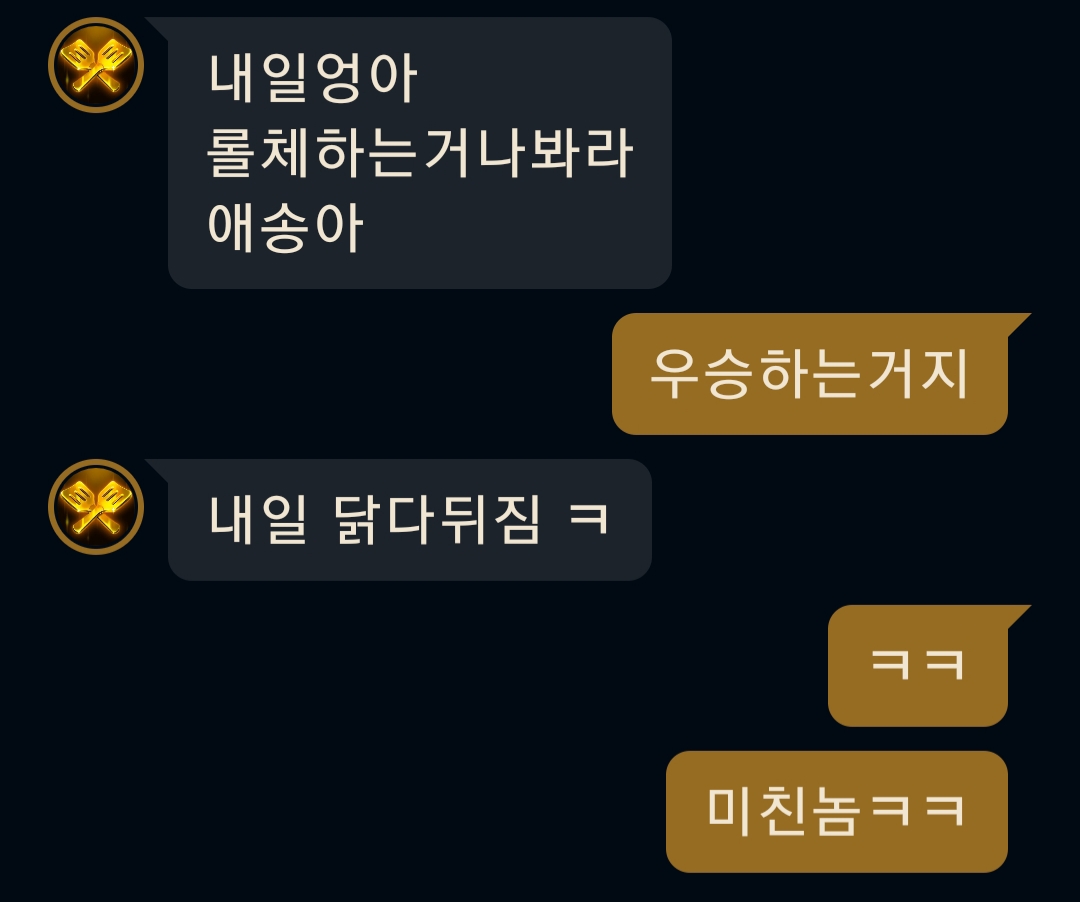Click the tail corner of the 내일엉아 bubble

coord(157,28)
